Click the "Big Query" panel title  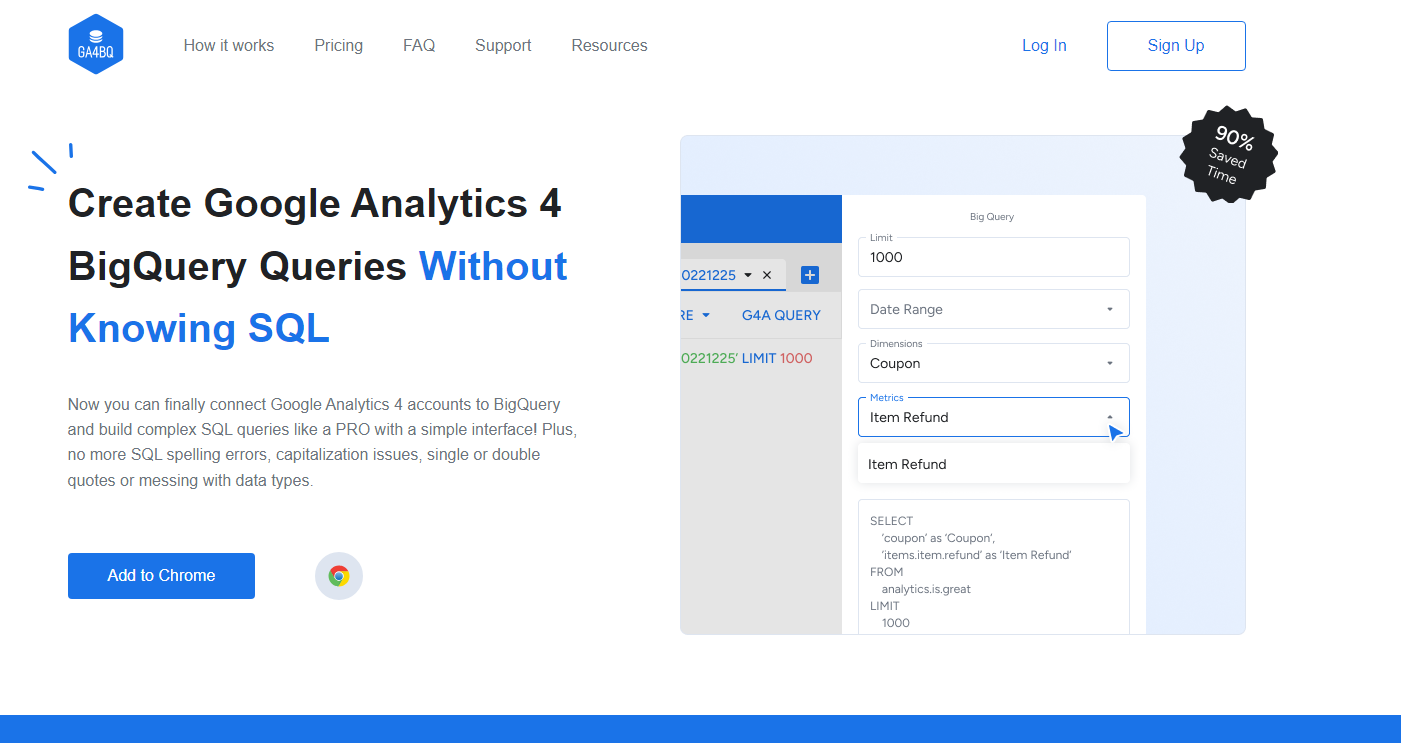point(992,216)
